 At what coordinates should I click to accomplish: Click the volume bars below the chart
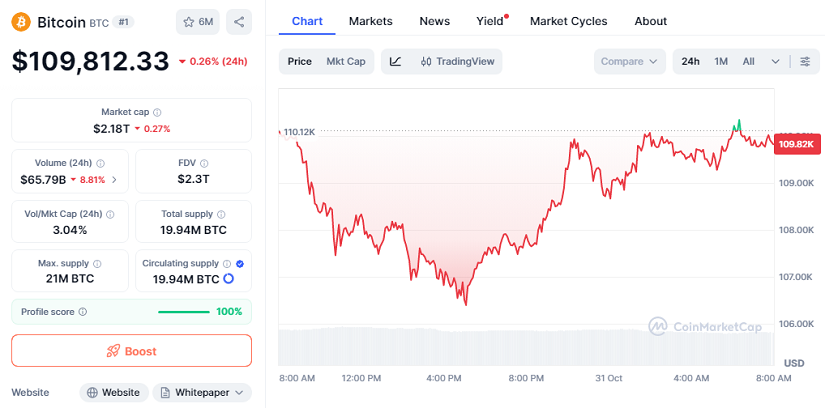pyautogui.click(x=526, y=347)
